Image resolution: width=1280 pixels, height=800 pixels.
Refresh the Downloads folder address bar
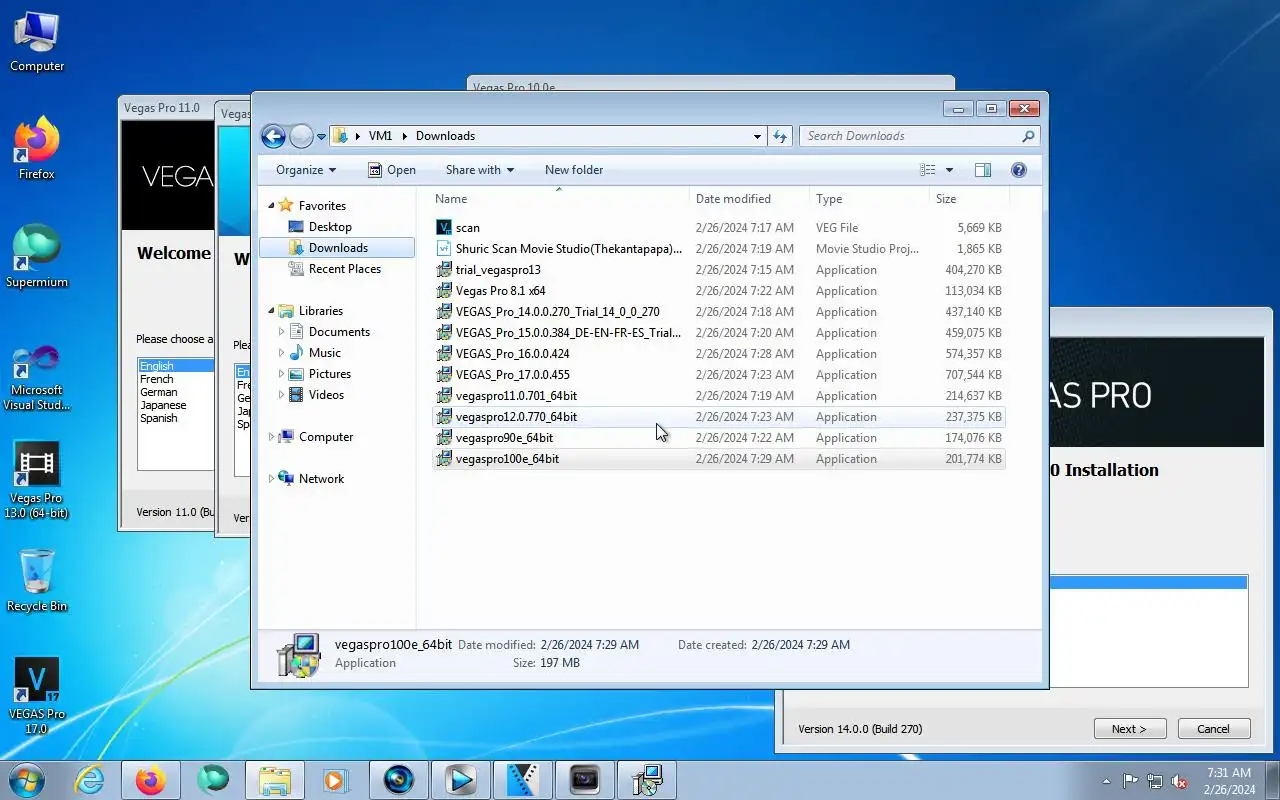780,136
